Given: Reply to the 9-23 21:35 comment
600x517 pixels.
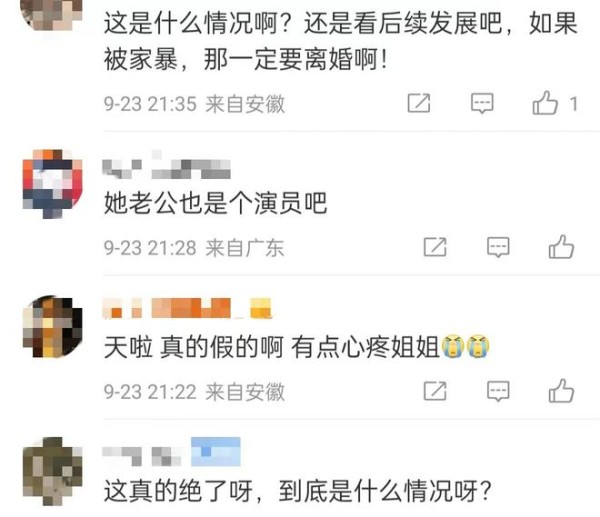Looking at the screenshot, I should pos(482,103).
